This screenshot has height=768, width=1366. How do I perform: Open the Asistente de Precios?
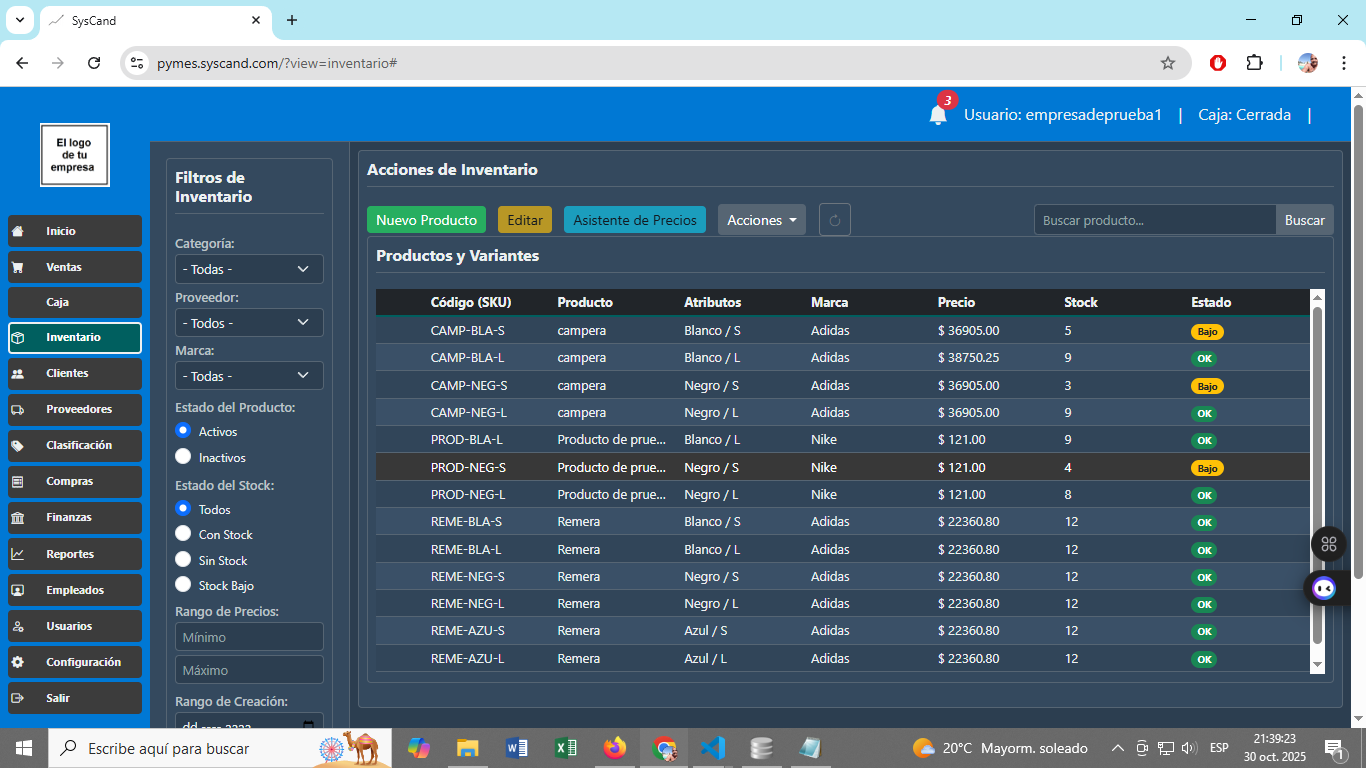(634, 219)
